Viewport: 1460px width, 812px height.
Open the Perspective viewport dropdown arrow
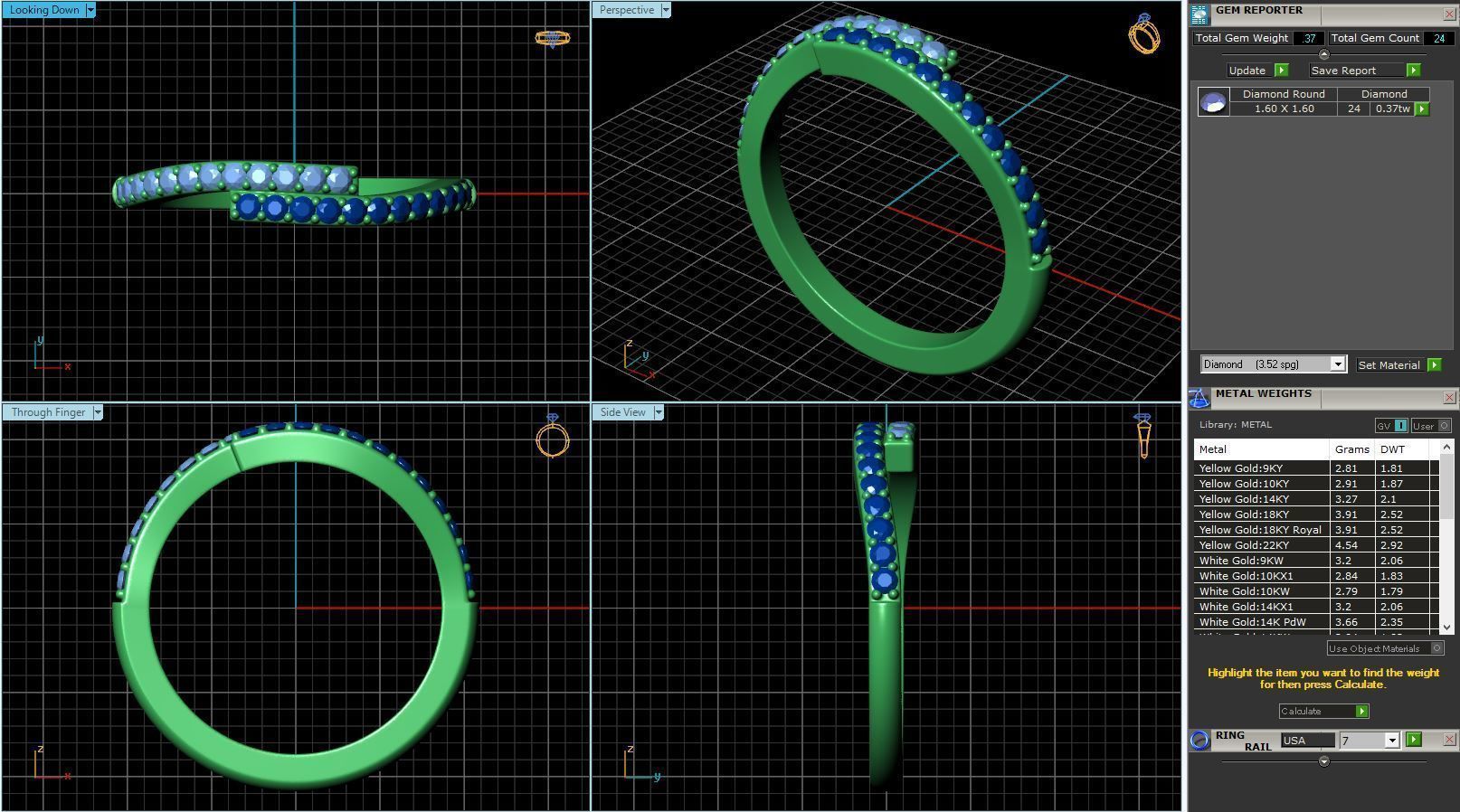coord(666,10)
